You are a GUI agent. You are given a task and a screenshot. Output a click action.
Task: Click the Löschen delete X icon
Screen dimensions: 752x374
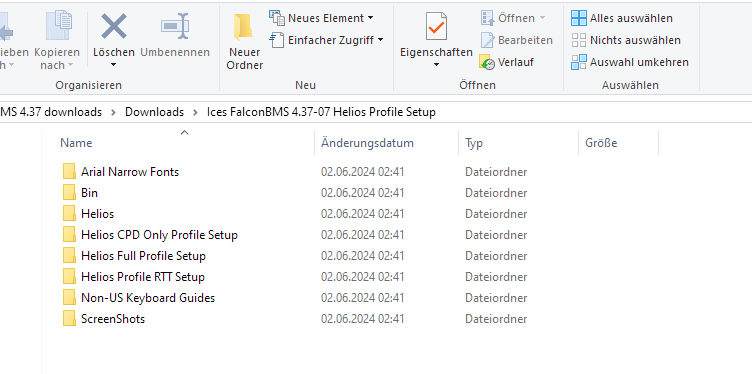pyautogui.click(x=114, y=26)
